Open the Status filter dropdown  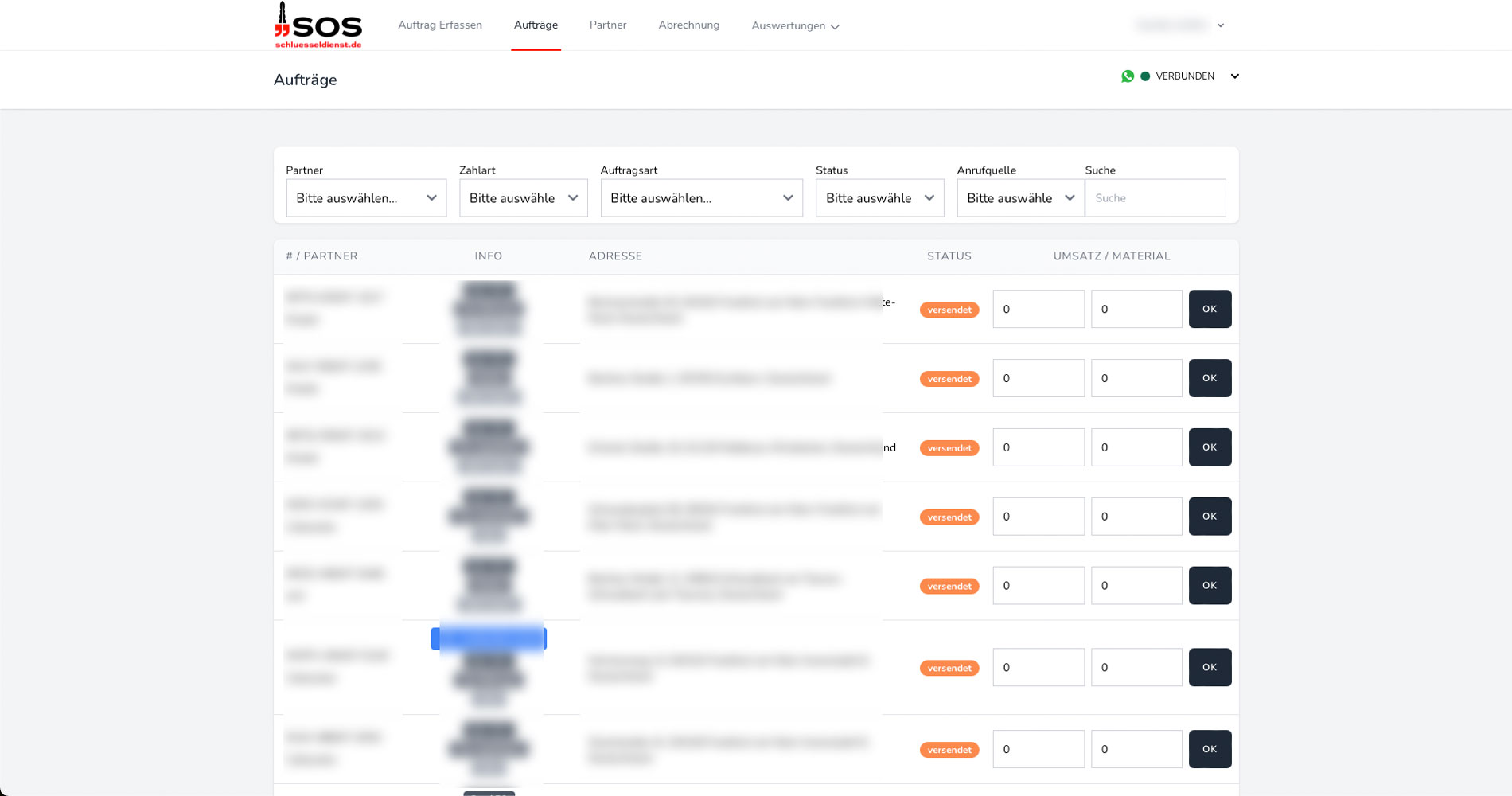(880, 198)
